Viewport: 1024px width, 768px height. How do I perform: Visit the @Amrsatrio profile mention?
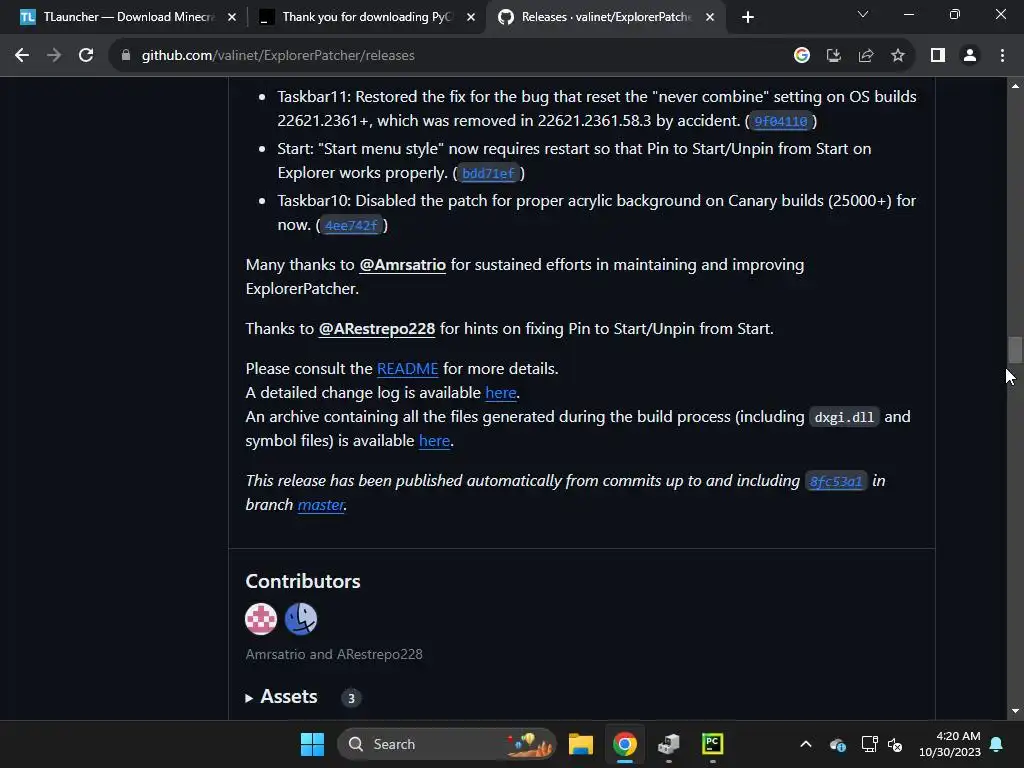pos(402,264)
